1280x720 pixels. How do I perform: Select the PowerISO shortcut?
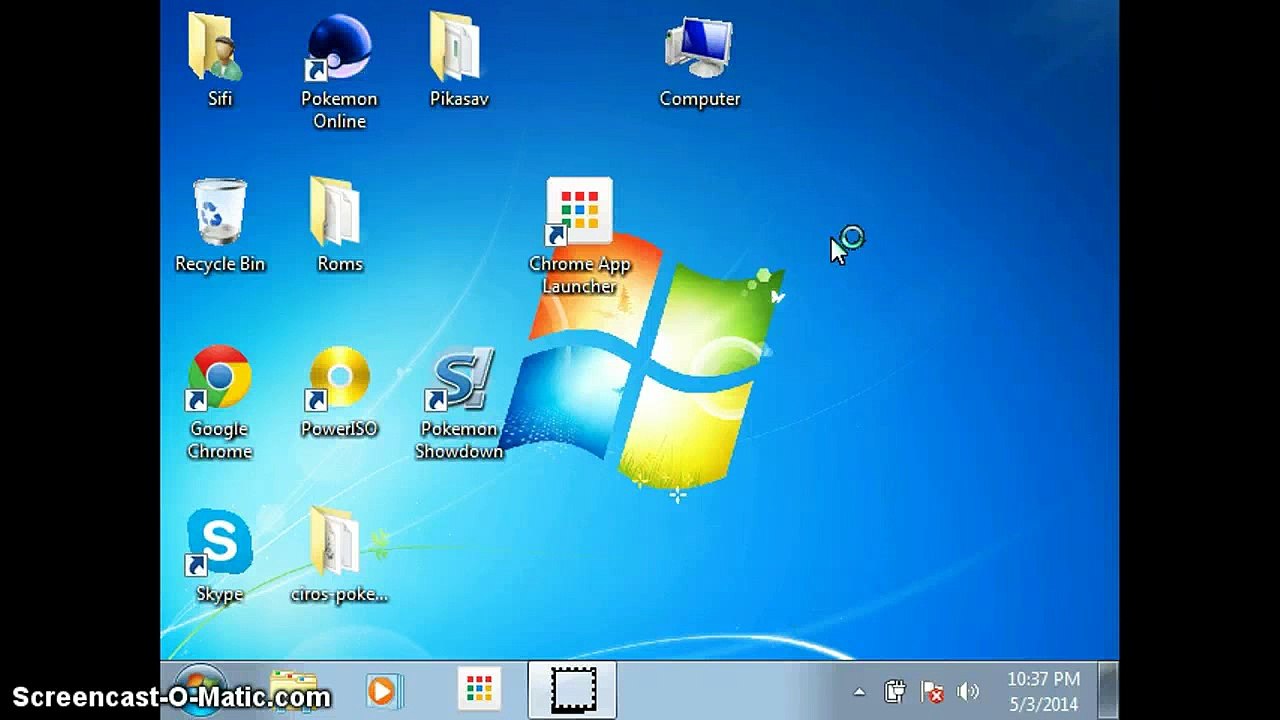coord(339,391)
